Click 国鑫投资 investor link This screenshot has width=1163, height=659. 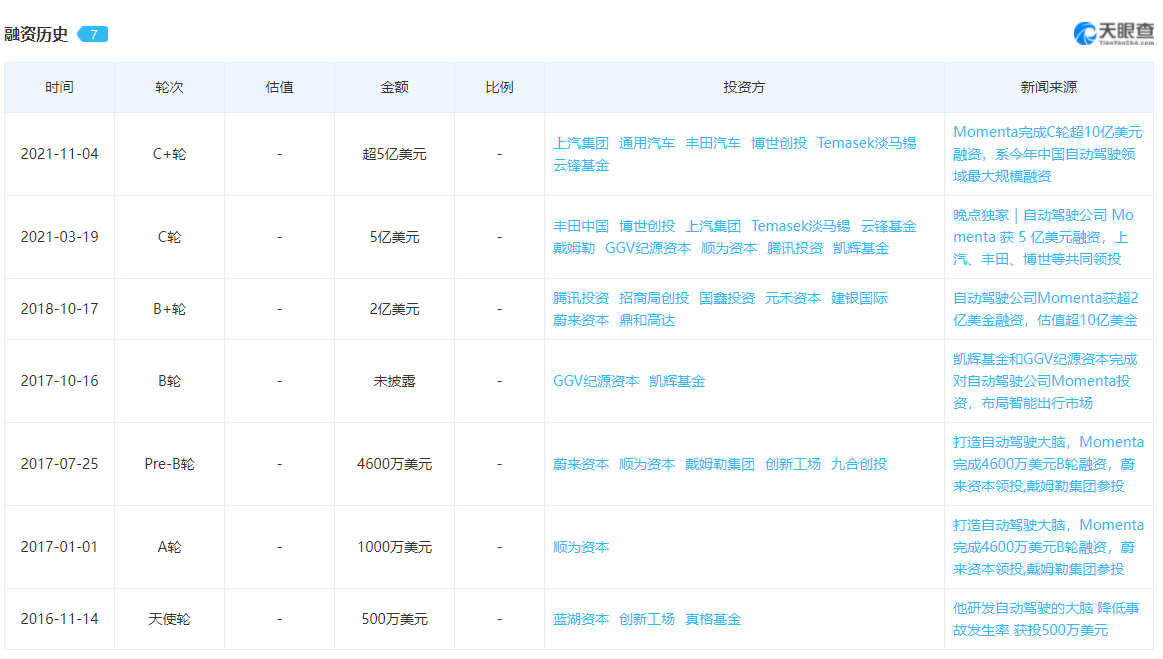(727, 298)
